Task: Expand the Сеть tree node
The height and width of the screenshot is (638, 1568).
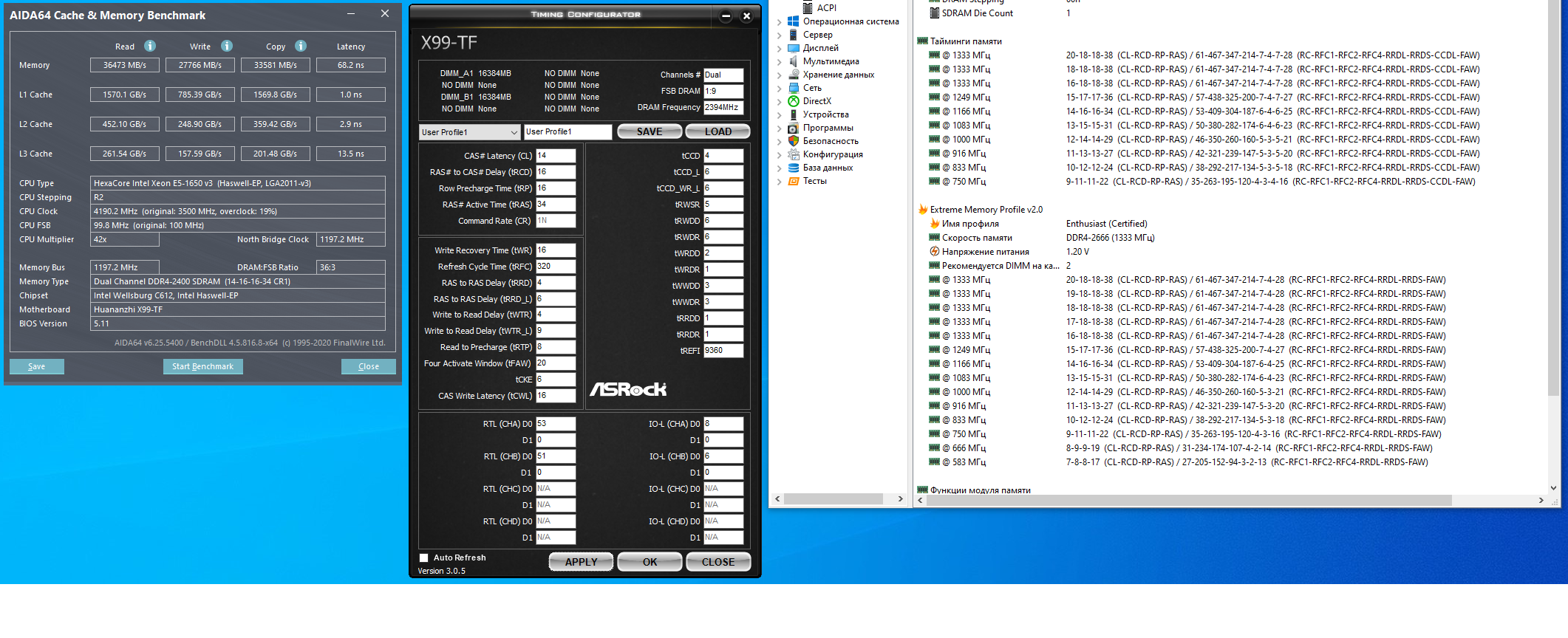Action: tap(779, 89)
